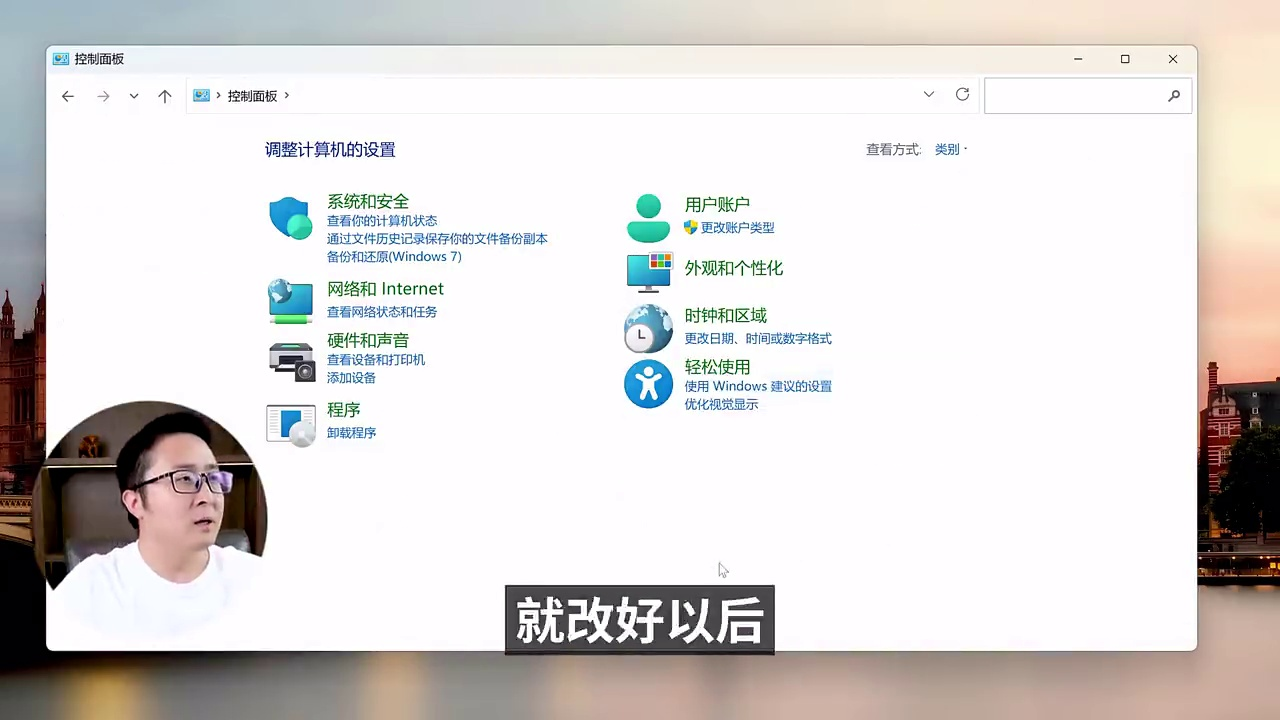Open the 时钟和区域 heading link

click(726, 315)
